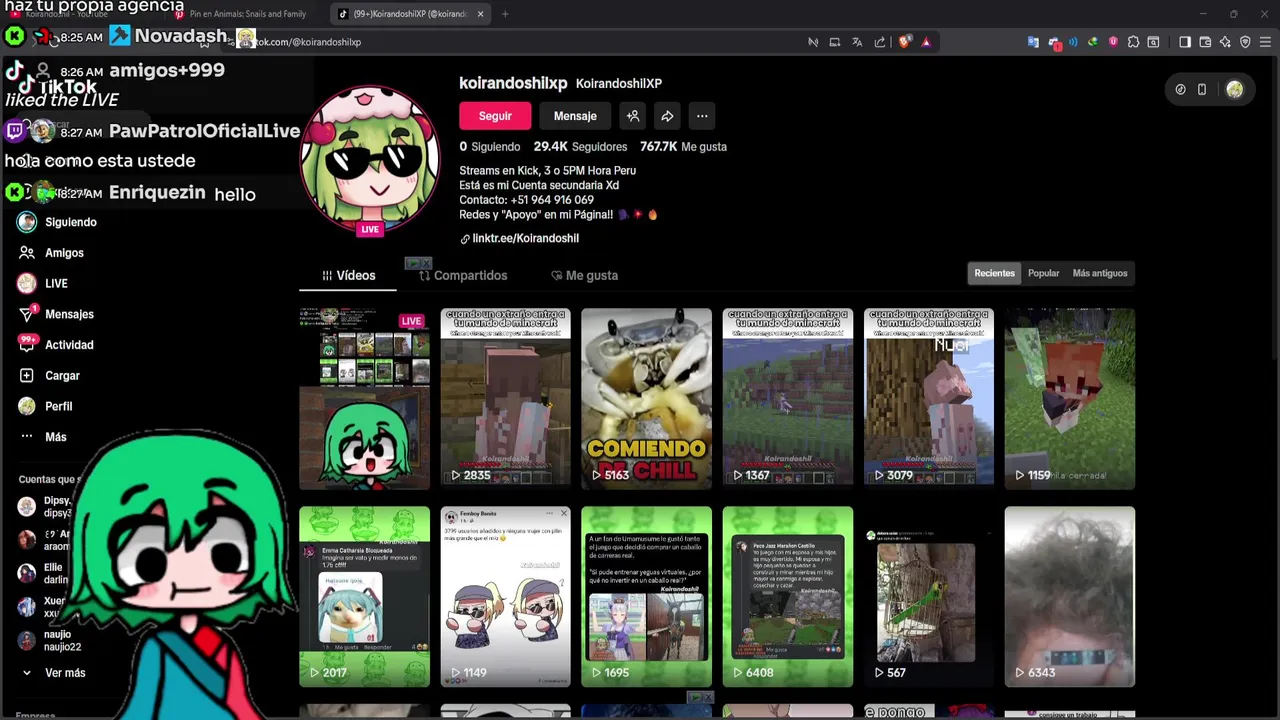Open Brave Rewards triangle icon
Viewport: 1280px width, 720px height.
tap(926, 42)
